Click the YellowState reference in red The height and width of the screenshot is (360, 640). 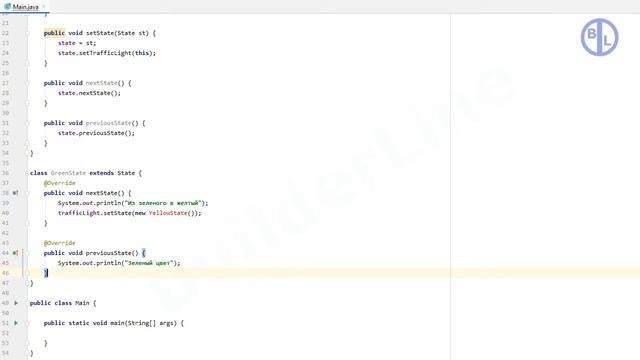coord(168,213)
